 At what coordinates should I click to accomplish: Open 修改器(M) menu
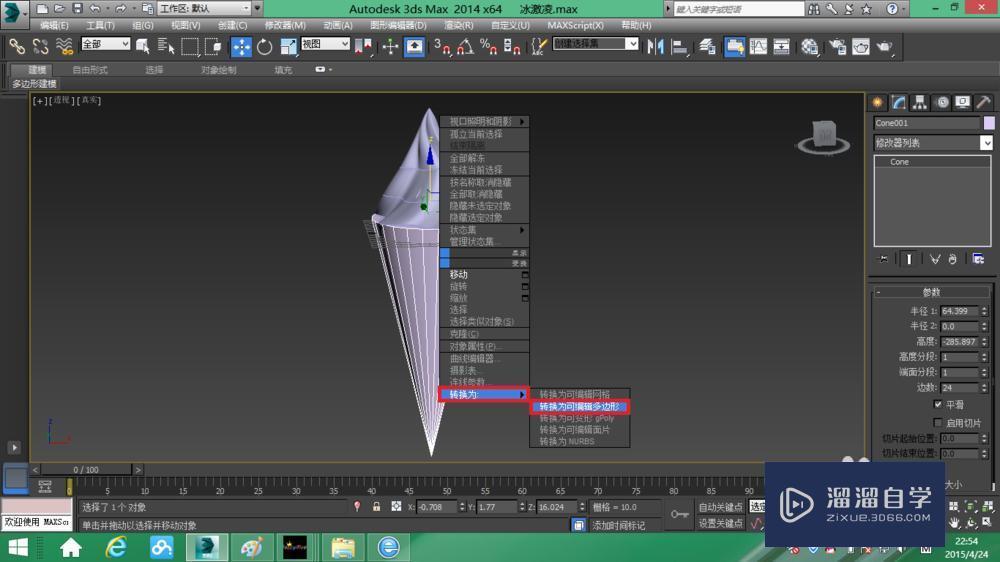click(285, 25)
